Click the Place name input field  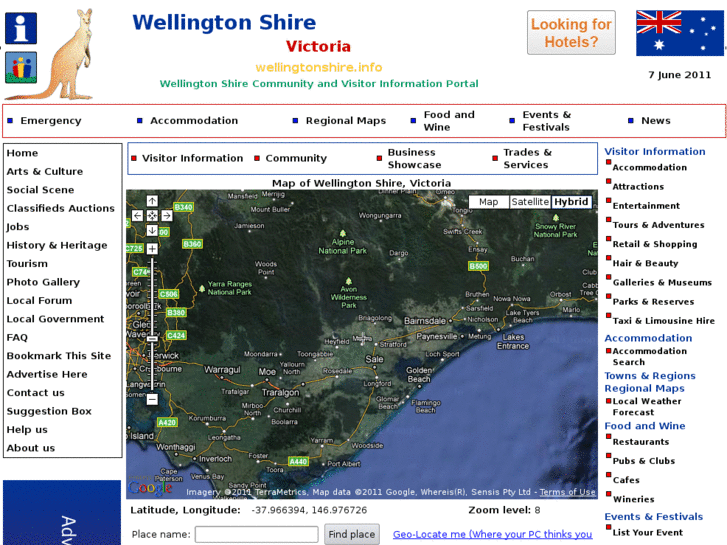click(x=256, y=534)
